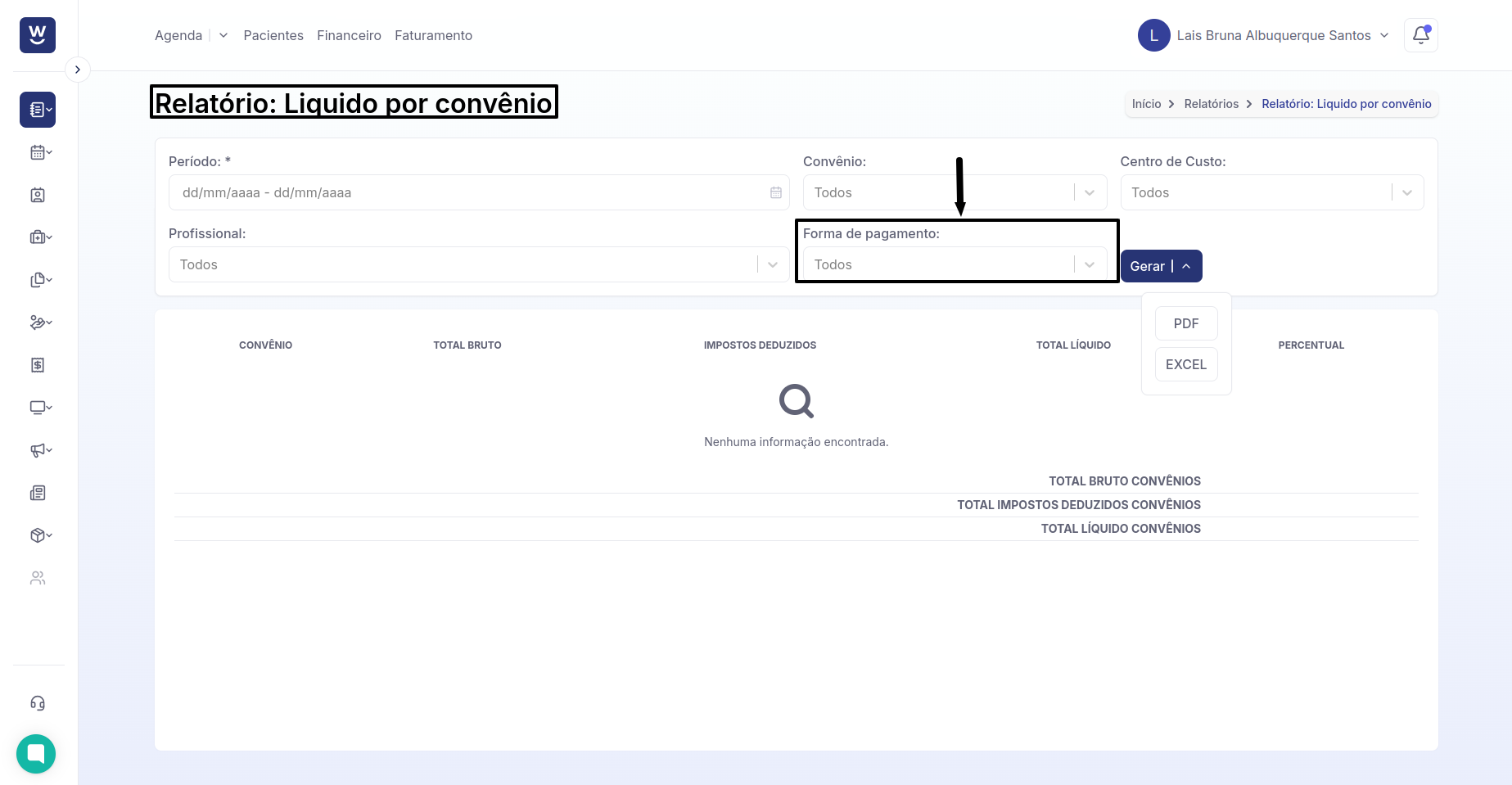Open the Profissional dropdown
This screenshot has width=1512, height=785.
pyautogui.click(x=479, y=264)
